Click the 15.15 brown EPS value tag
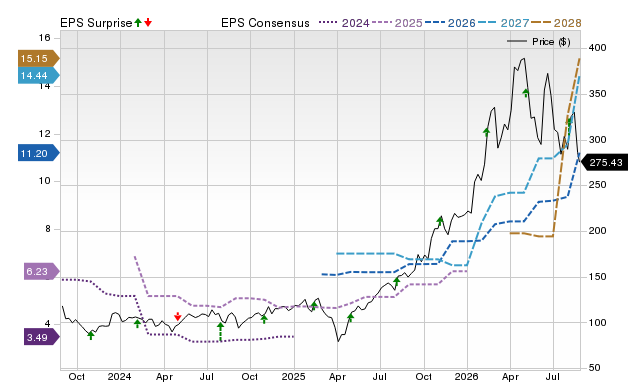 (x=38, y=58)
